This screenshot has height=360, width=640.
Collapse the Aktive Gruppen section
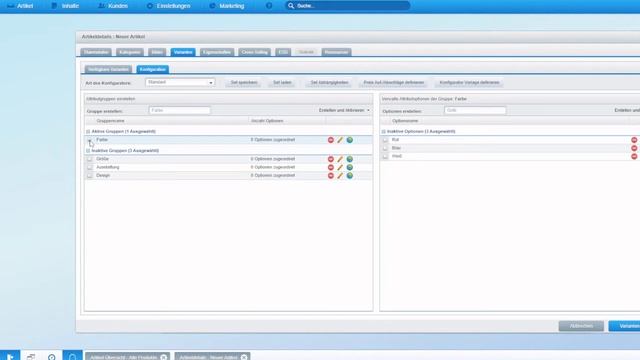[x=88, y=131]
